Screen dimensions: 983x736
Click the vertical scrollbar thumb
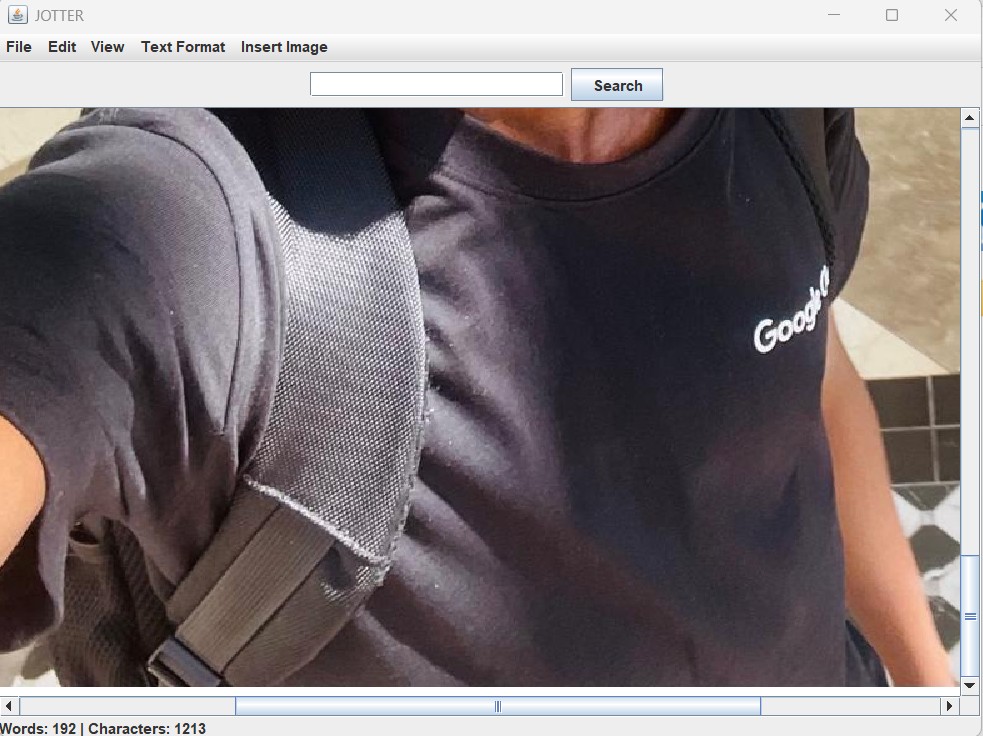tap(969, 616)
